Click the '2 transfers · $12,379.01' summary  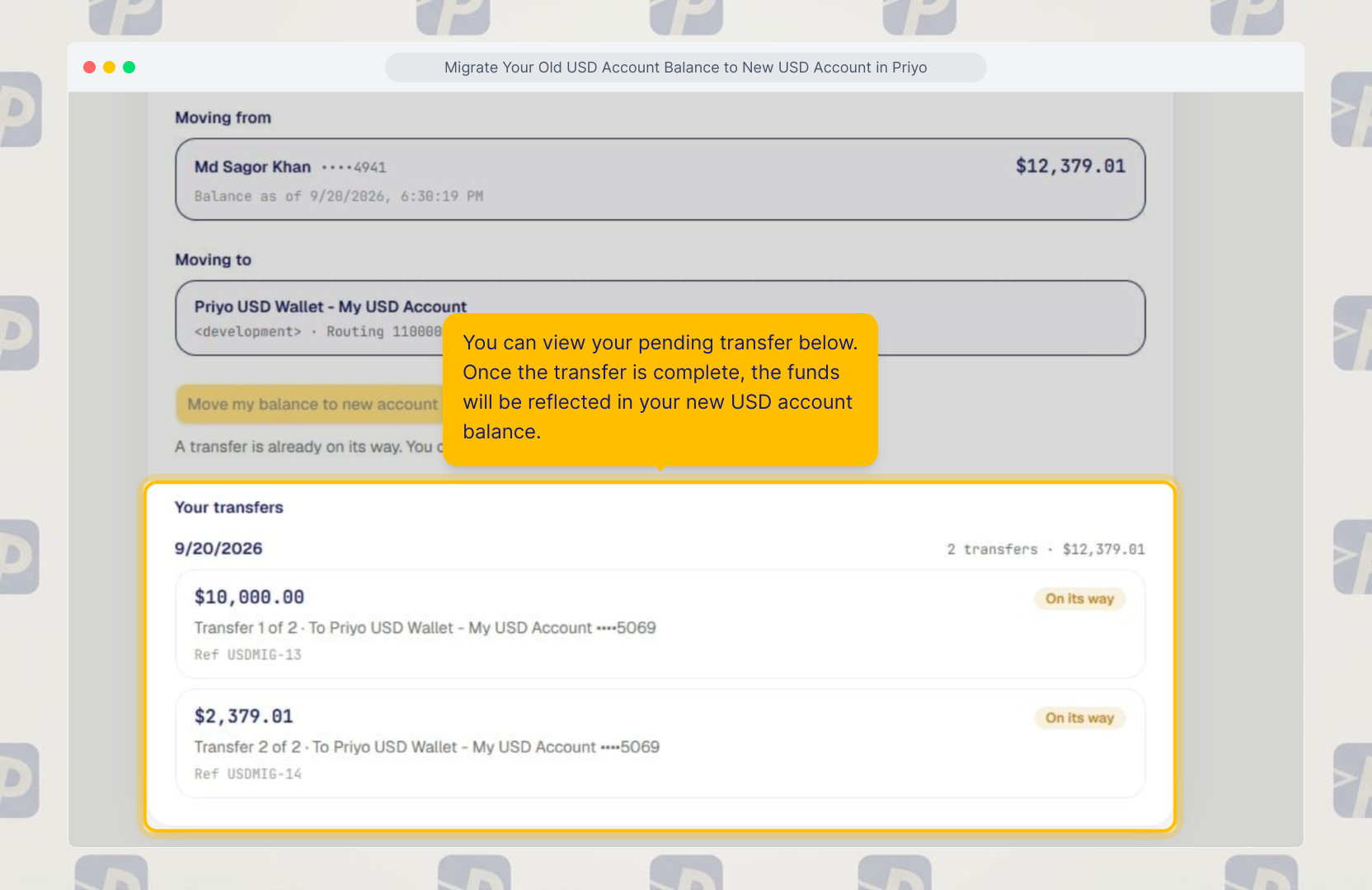[1045, 550]
